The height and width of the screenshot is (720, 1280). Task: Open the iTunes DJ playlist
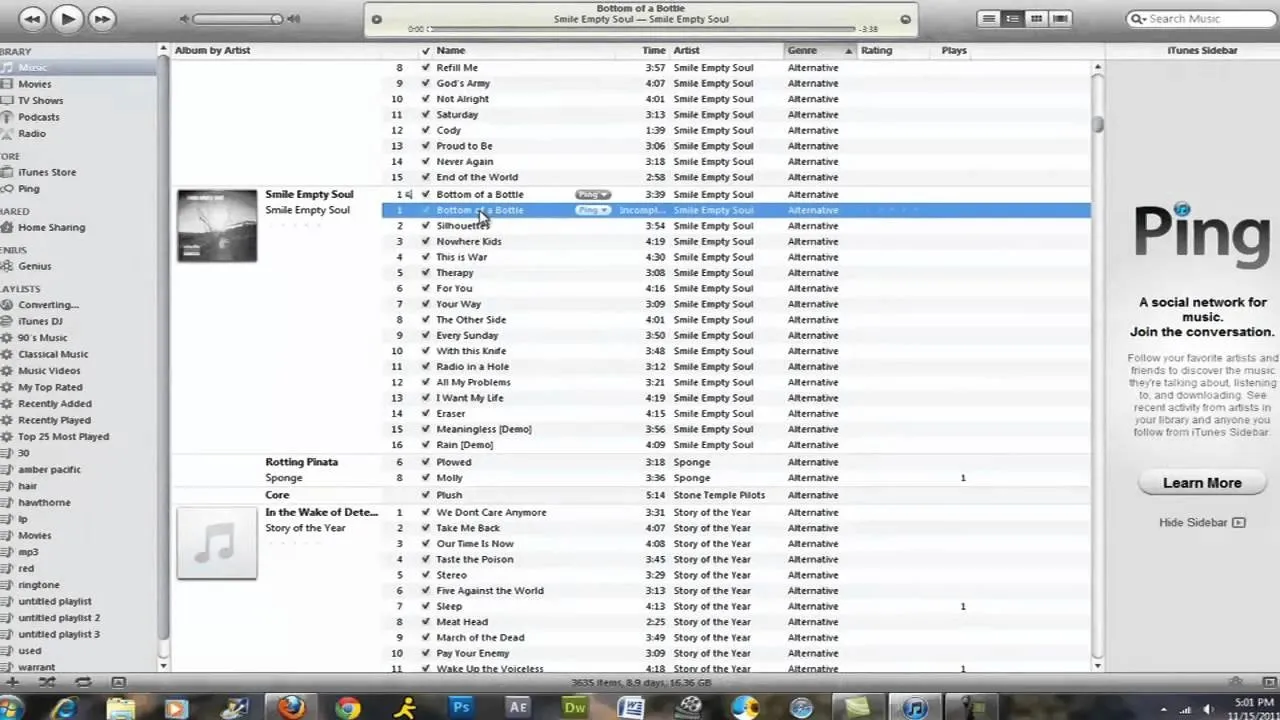point(40,321)
